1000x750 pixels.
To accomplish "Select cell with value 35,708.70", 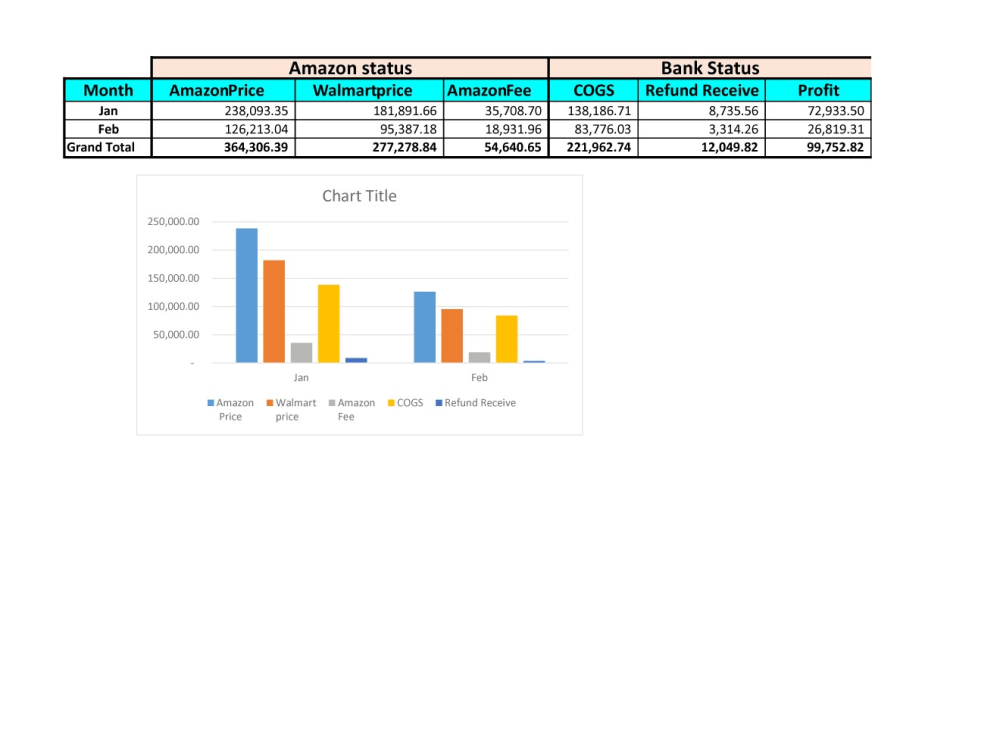I will (496, 111).
